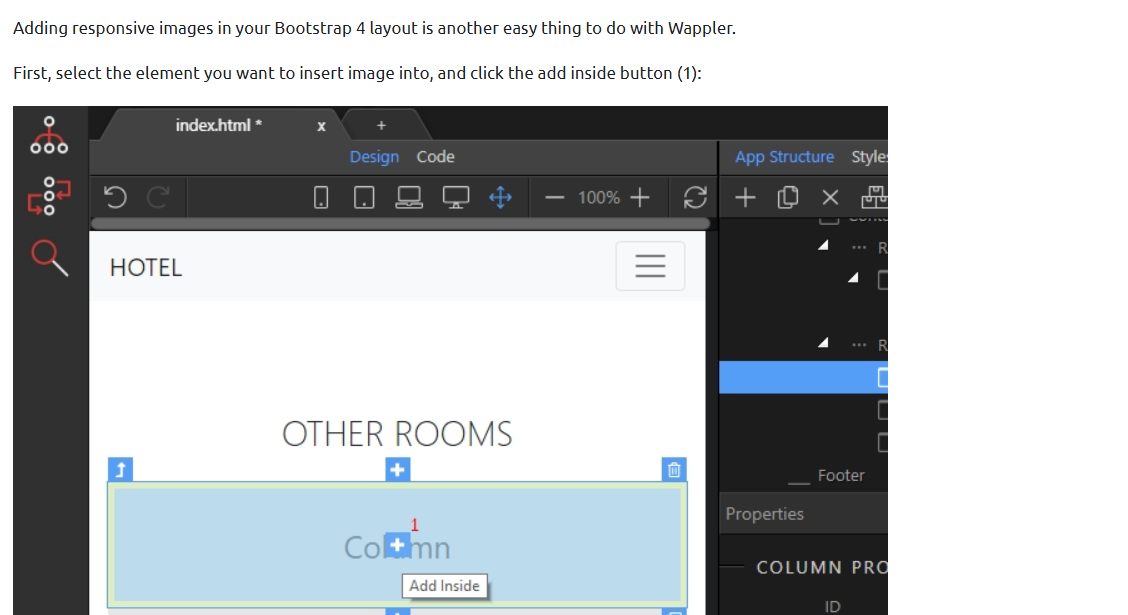Zoom out with the minus button
Image resolution: width=1128 pixels, height=615 pixels.
click(555, 198)
